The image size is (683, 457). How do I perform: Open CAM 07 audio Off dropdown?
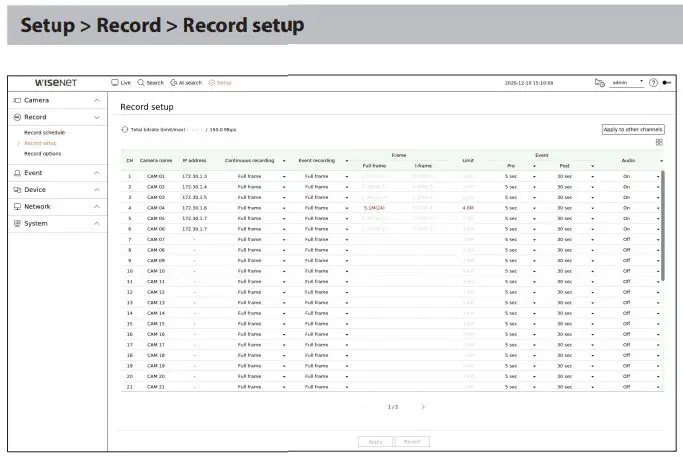point(658,240)
